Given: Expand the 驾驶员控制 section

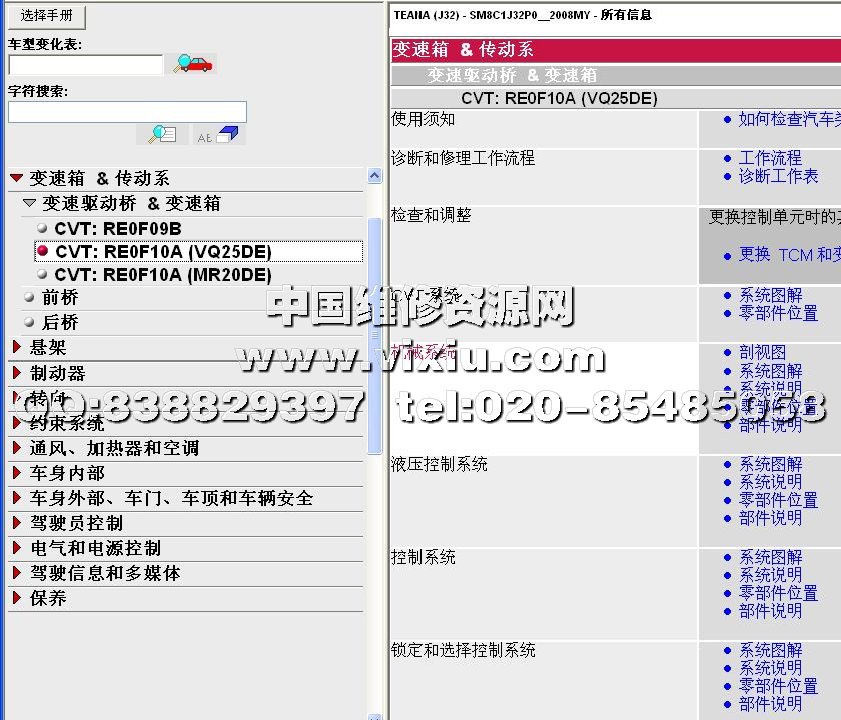Looking at the screenshot, I should point(17,523).
